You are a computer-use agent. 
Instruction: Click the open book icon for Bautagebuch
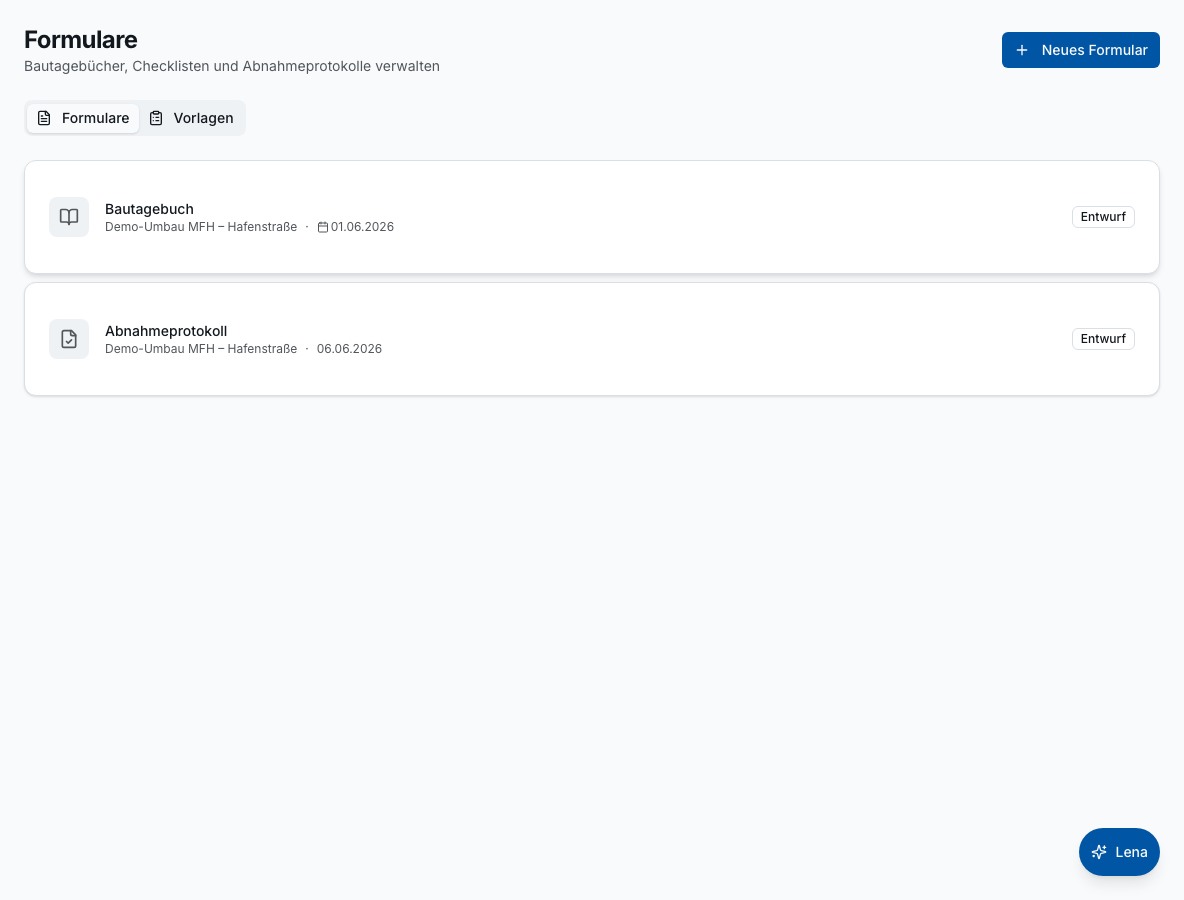click(x=69, y=217)
